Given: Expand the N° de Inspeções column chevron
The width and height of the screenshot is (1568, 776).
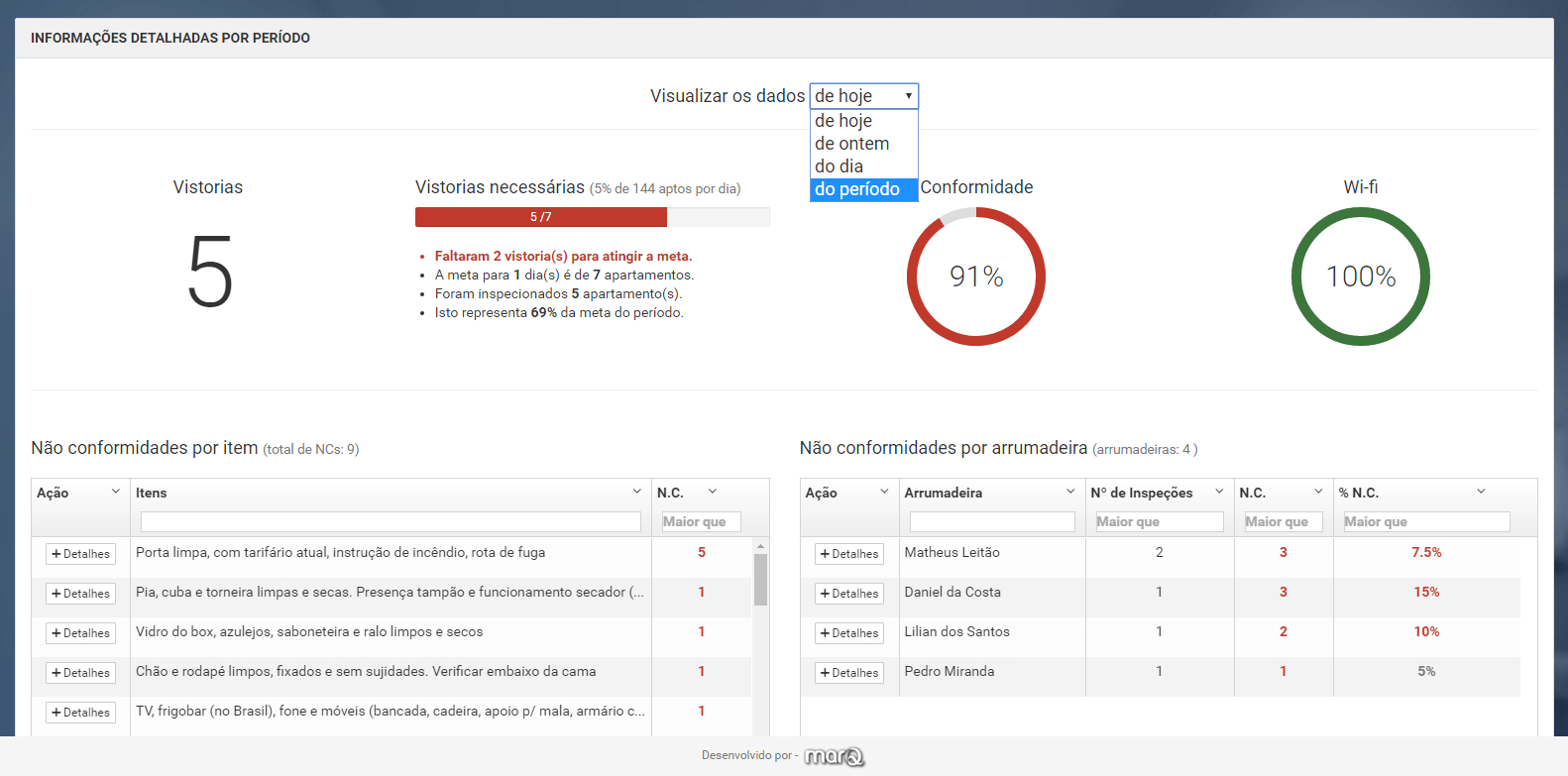Looking at the screenshot, I should pyautogui.click(x=1219, y=492).
